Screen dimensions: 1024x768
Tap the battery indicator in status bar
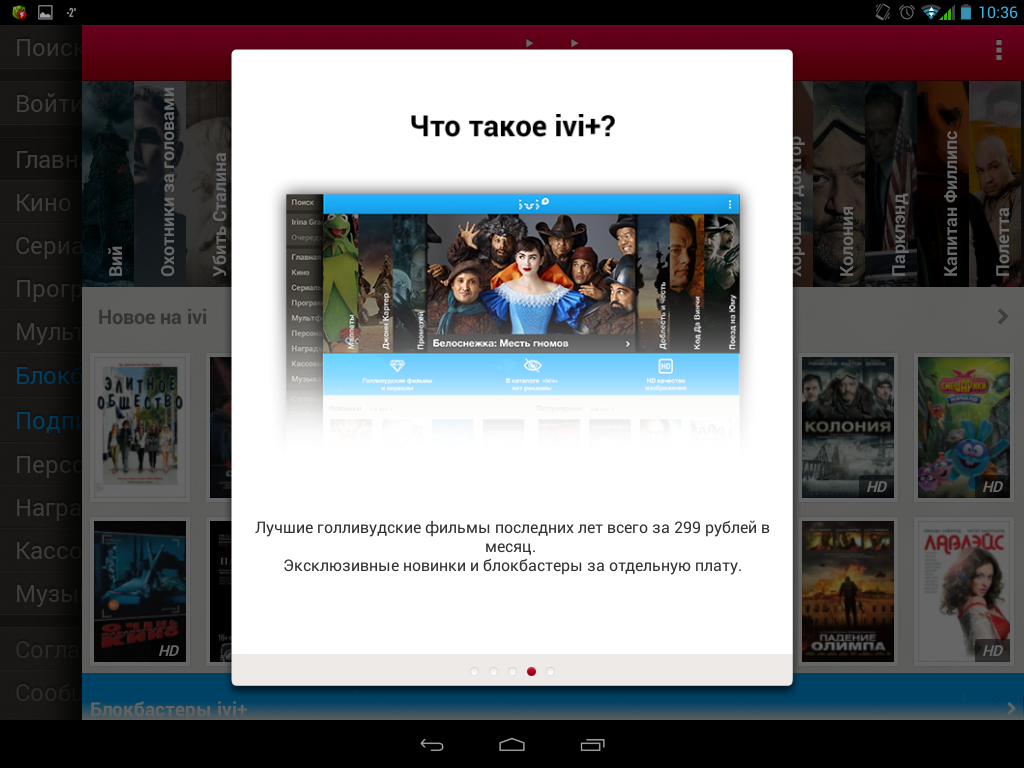pyautogui.click(x=966, y=13)
